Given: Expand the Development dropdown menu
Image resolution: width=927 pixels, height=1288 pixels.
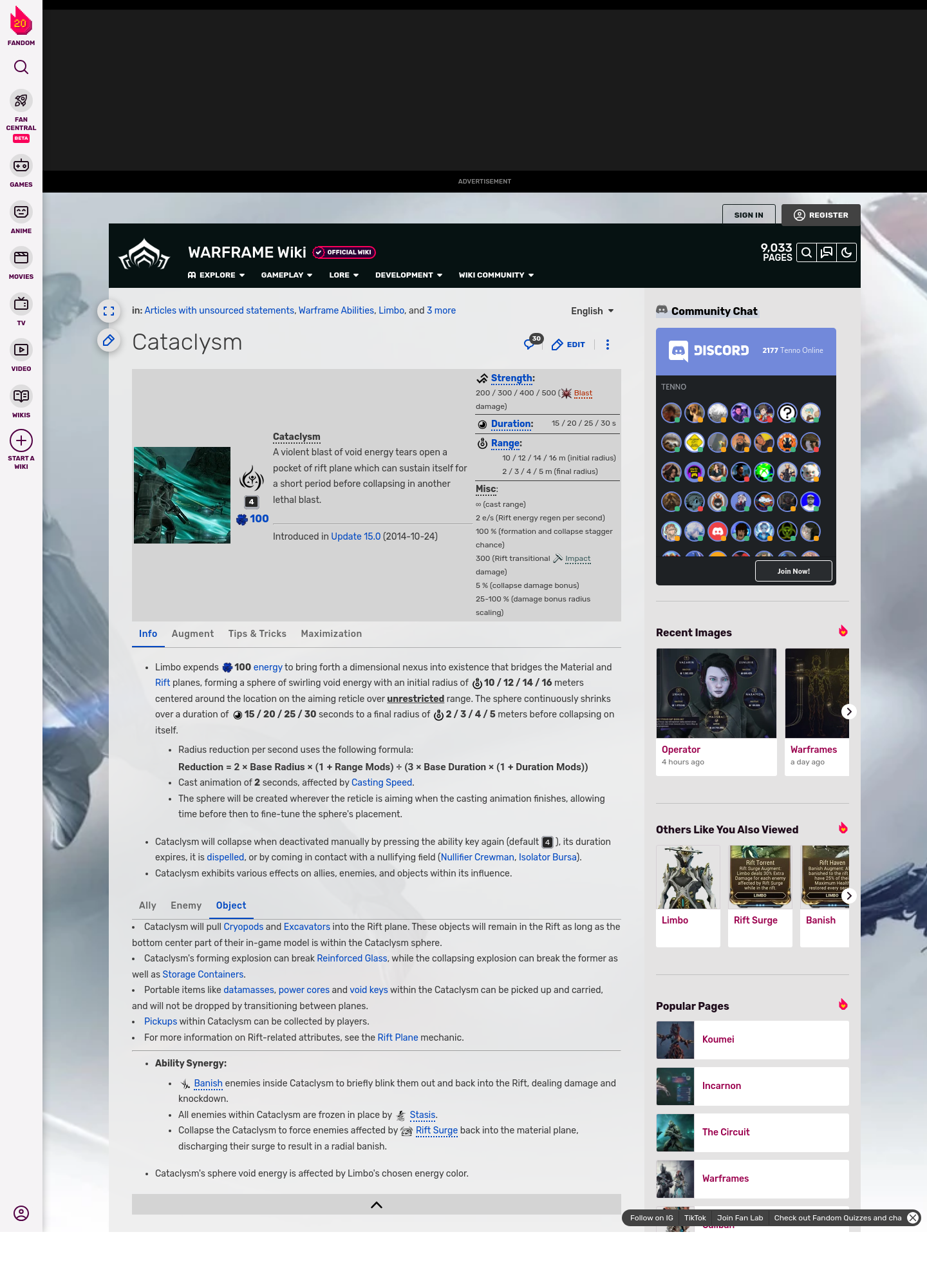Looking at the screenshot, I should pyautogui.click(x=409, y=275).
